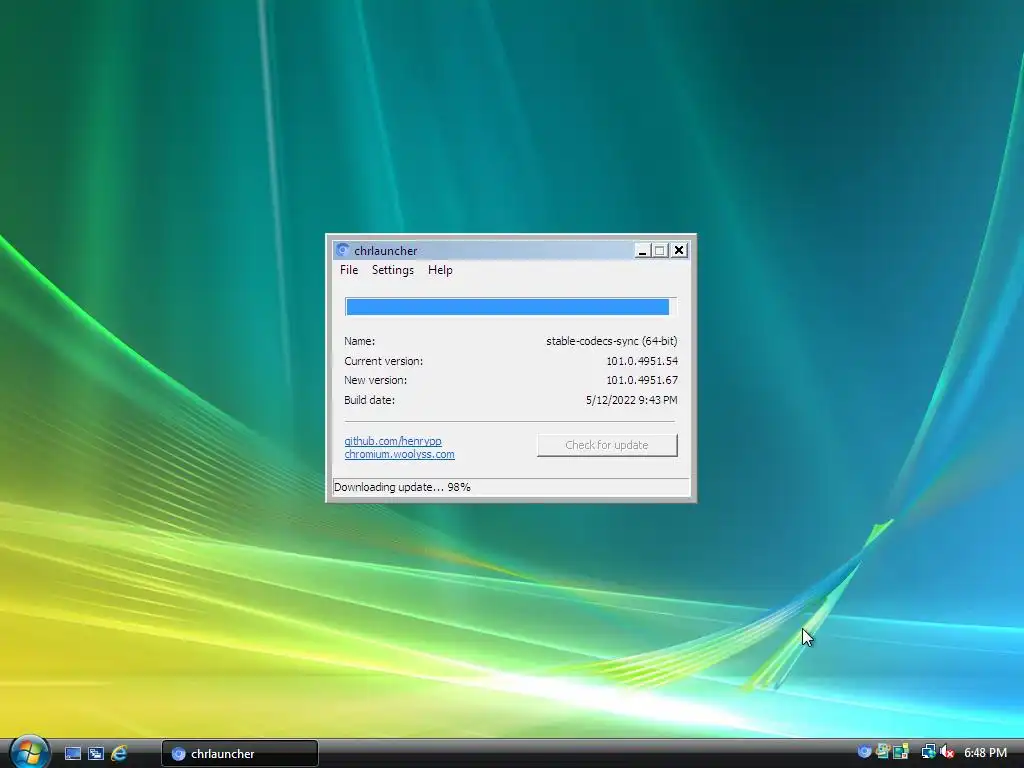The width and height of the screenshot is (1024, 768).
Task: Click the 'Name:' label
Action: click(359, 341)
